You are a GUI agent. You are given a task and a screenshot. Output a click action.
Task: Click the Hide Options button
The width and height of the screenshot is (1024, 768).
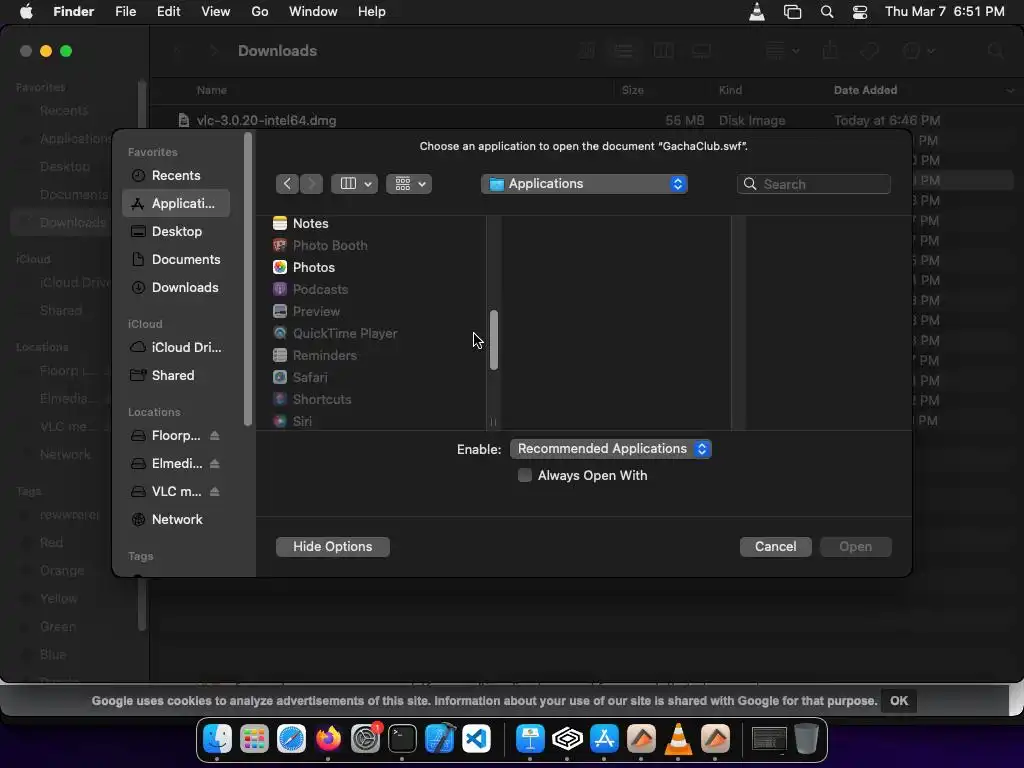click(332, 547)
